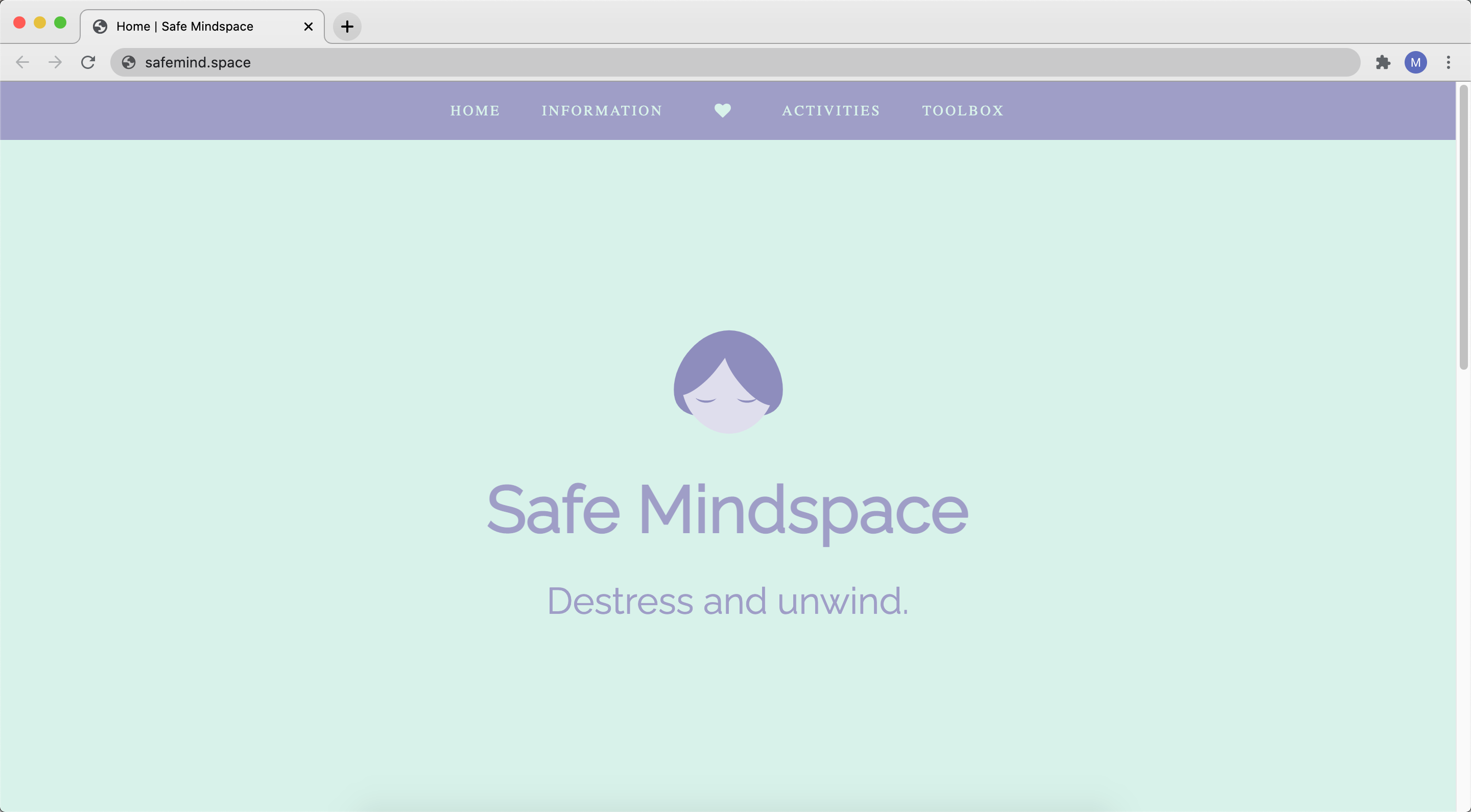Open the extensions puzzle icon

(1383, 62)
